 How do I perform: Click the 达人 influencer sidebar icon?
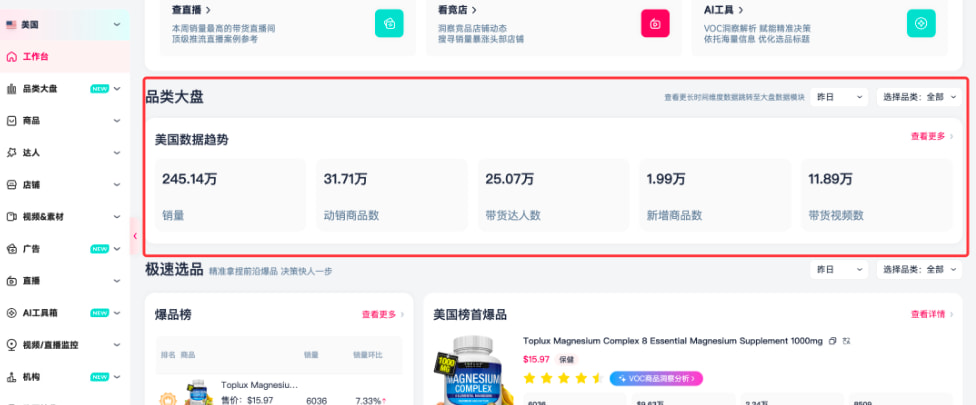click(12, 153)
